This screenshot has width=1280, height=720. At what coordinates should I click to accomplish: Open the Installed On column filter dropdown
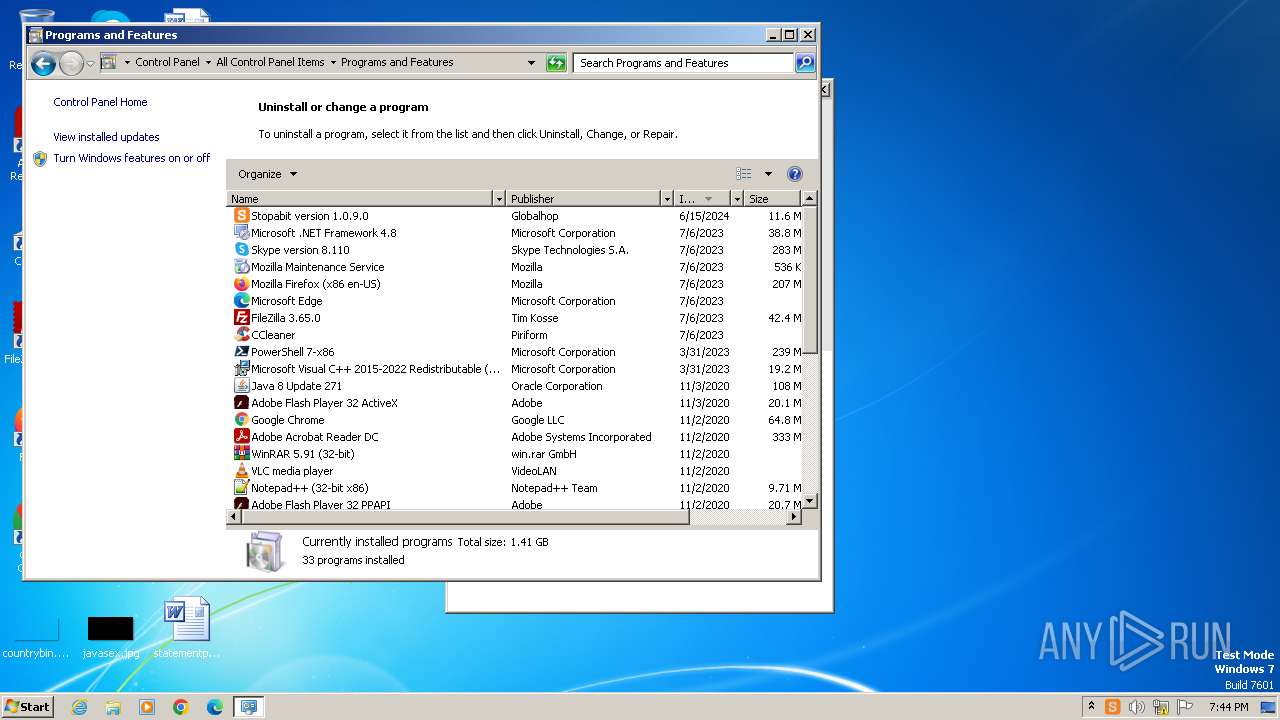(x=737, y=199)
